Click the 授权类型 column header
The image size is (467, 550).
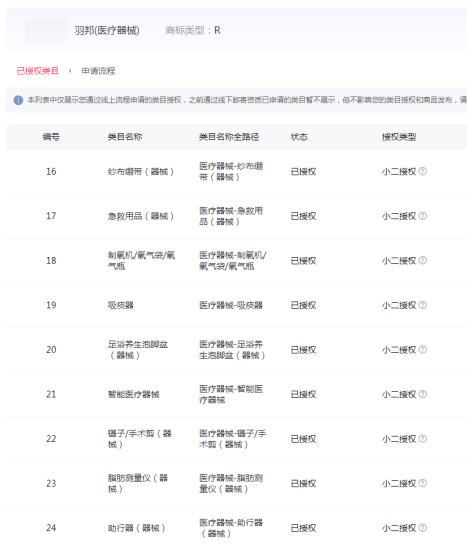coord(399,137)
